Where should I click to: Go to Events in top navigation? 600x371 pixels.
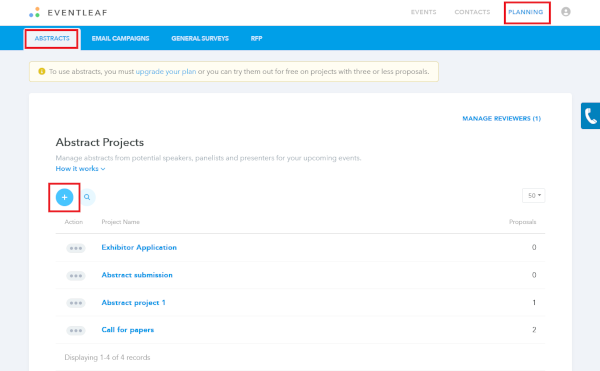pos(423,12)
